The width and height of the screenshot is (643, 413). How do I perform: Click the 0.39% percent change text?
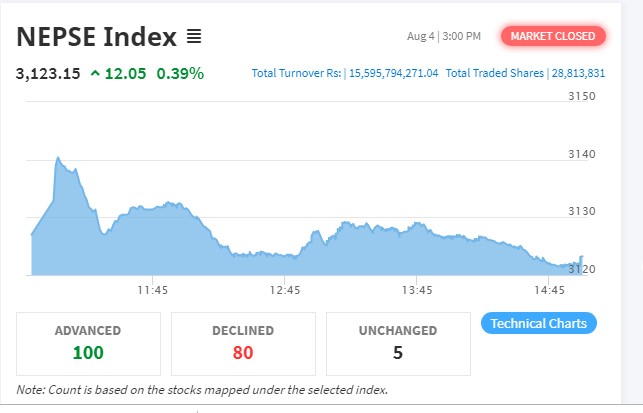(x=181, y=73)
